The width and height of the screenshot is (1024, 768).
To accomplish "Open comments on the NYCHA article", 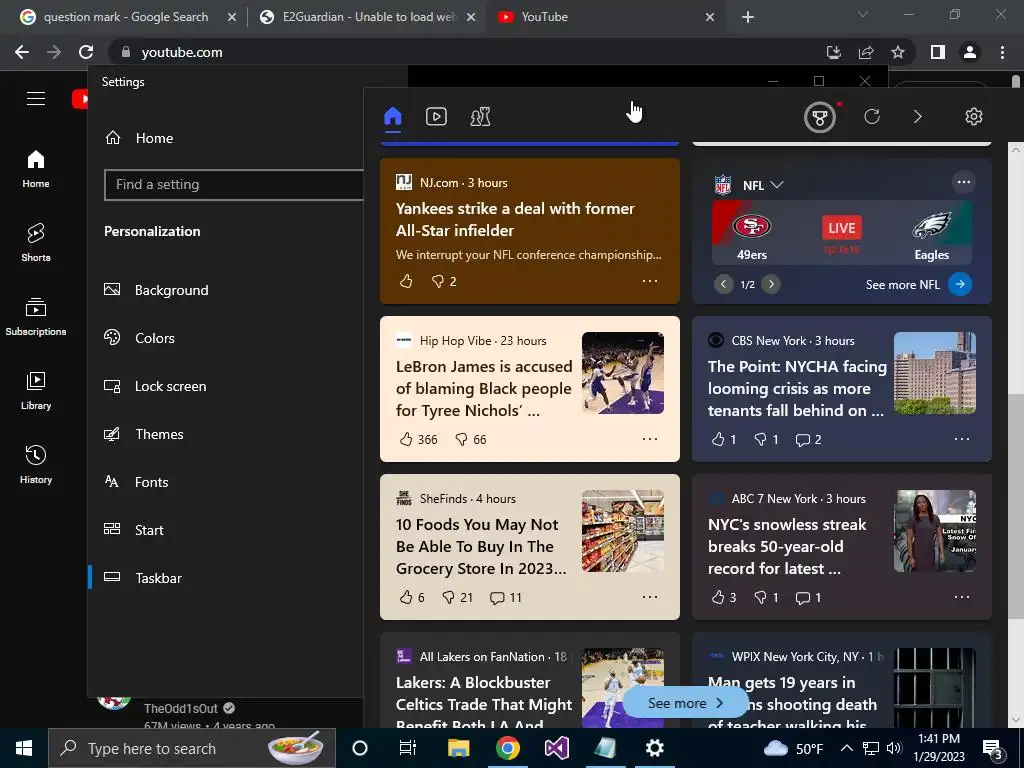I will pos(808,440).
